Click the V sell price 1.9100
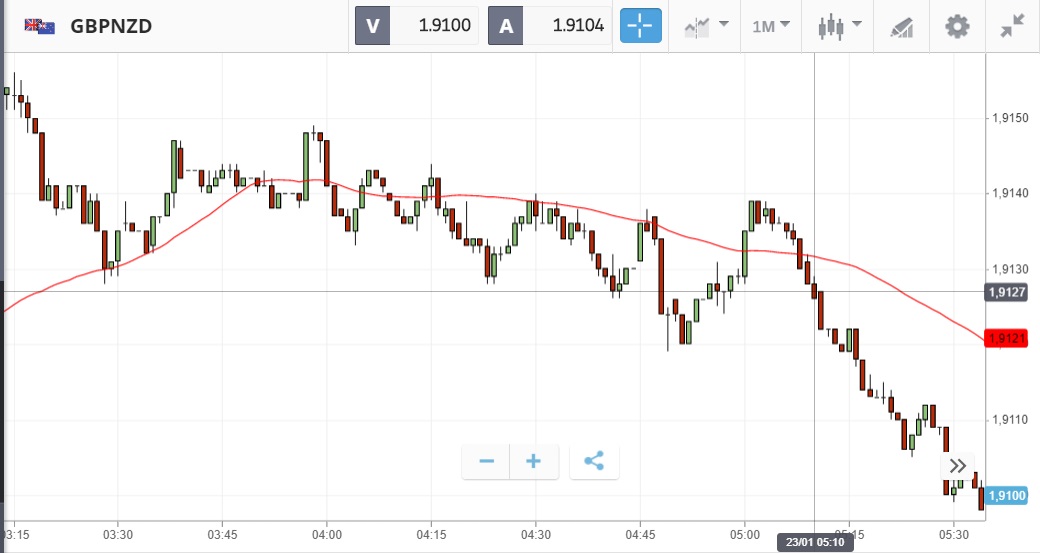1040x553 pixels. pyautogui.click(x=417, y=26)
